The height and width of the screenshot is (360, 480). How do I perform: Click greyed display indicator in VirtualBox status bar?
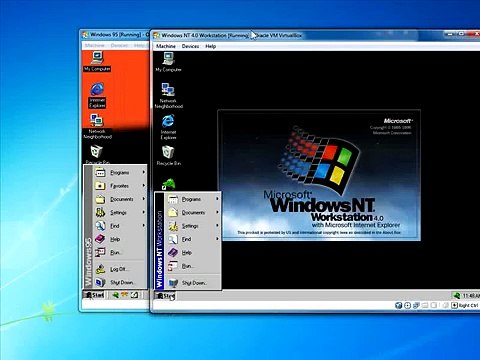[x=445, y=305]
